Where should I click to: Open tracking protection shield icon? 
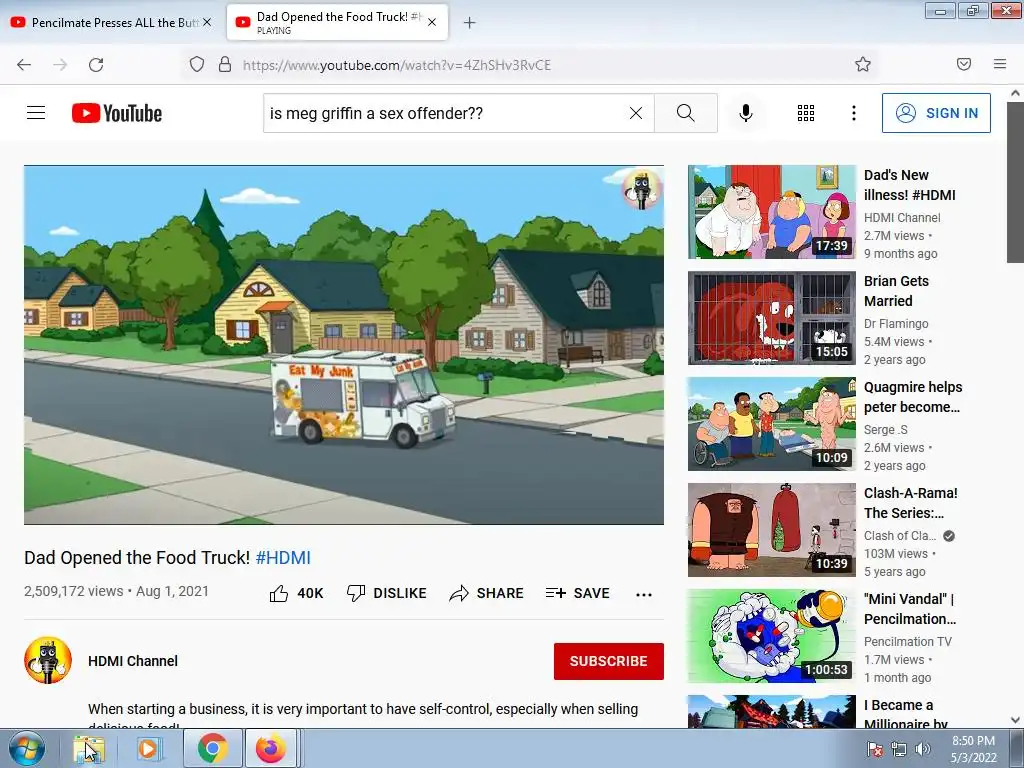click(x=197, y=65)
